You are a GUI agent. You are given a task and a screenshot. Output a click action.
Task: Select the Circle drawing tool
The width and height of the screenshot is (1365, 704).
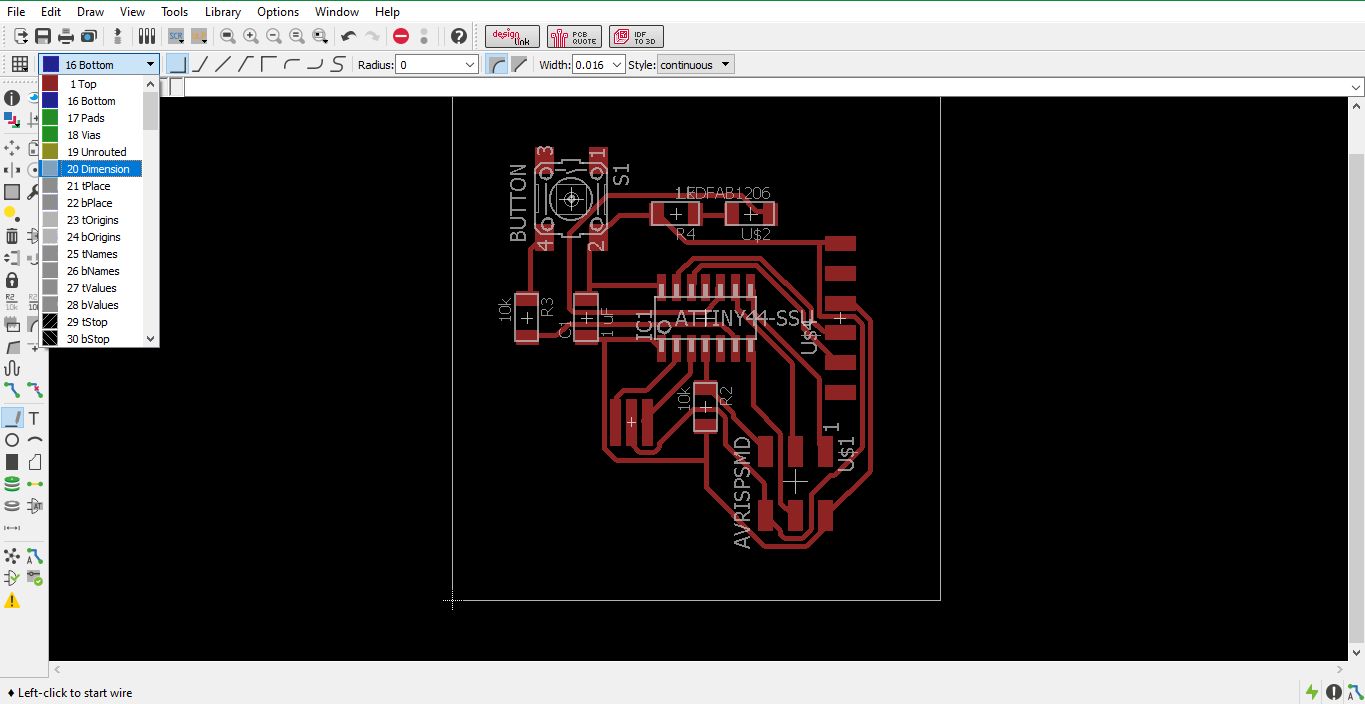[12, 440]
